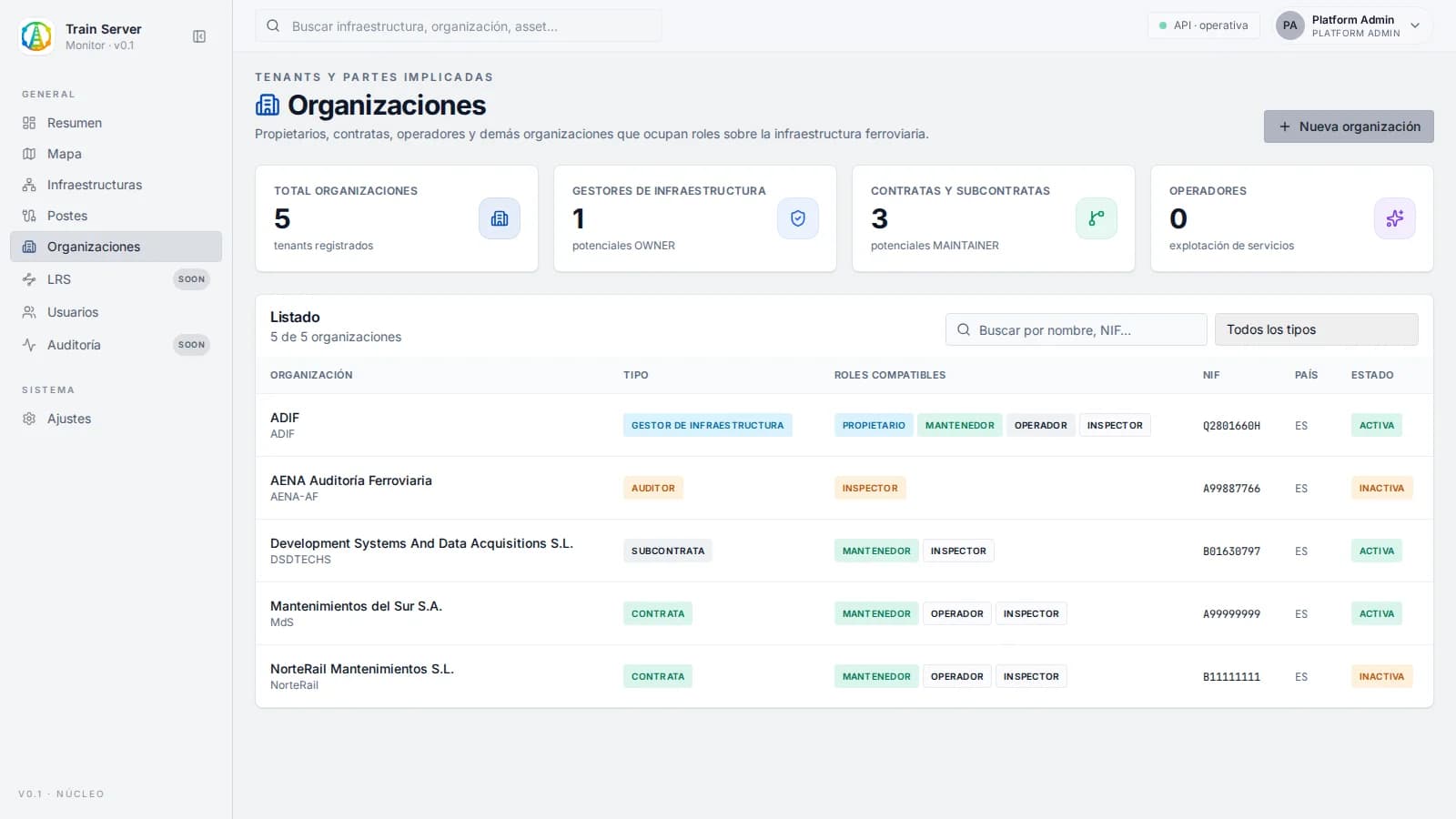Click the Infraestructuras network icon
This screenshot has height=819, width=1456.
29,185
